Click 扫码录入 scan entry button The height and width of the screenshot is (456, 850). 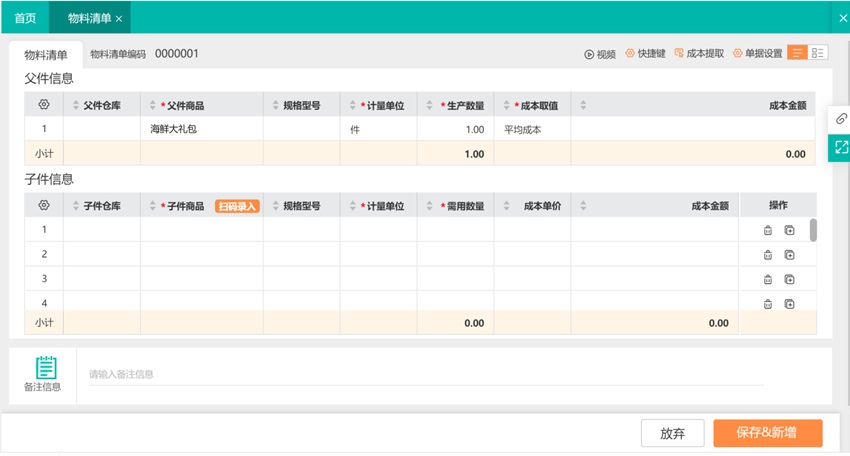click(x=237, y=206)
